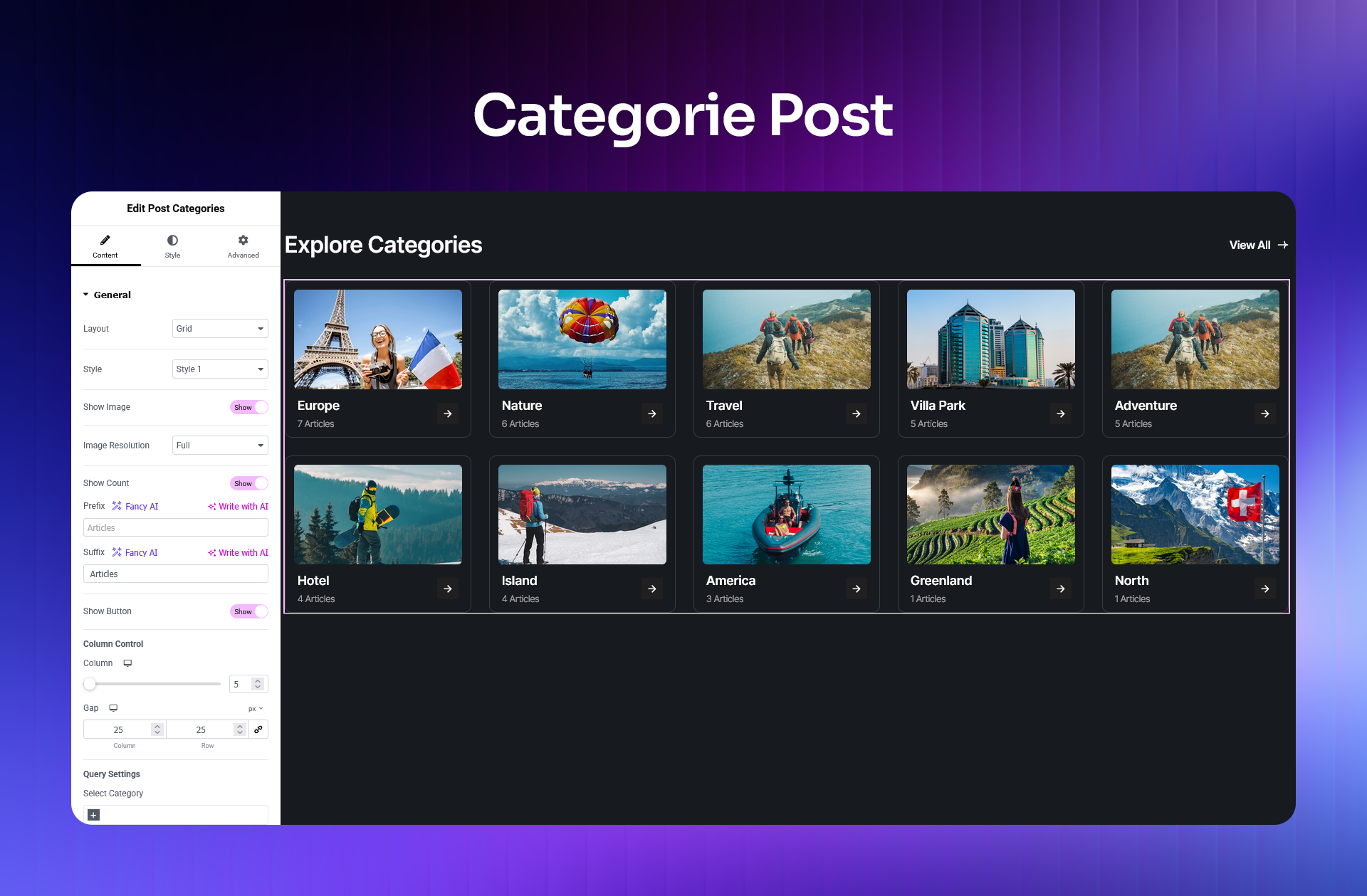Click the Gap link values icon
The width and height of the screenshot is (1367, 896).
click(258, 729)
